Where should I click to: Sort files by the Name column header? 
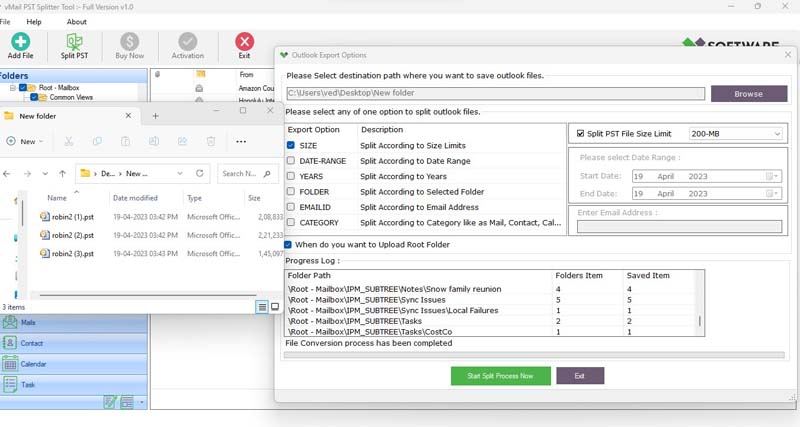click(x=57, y=198)
